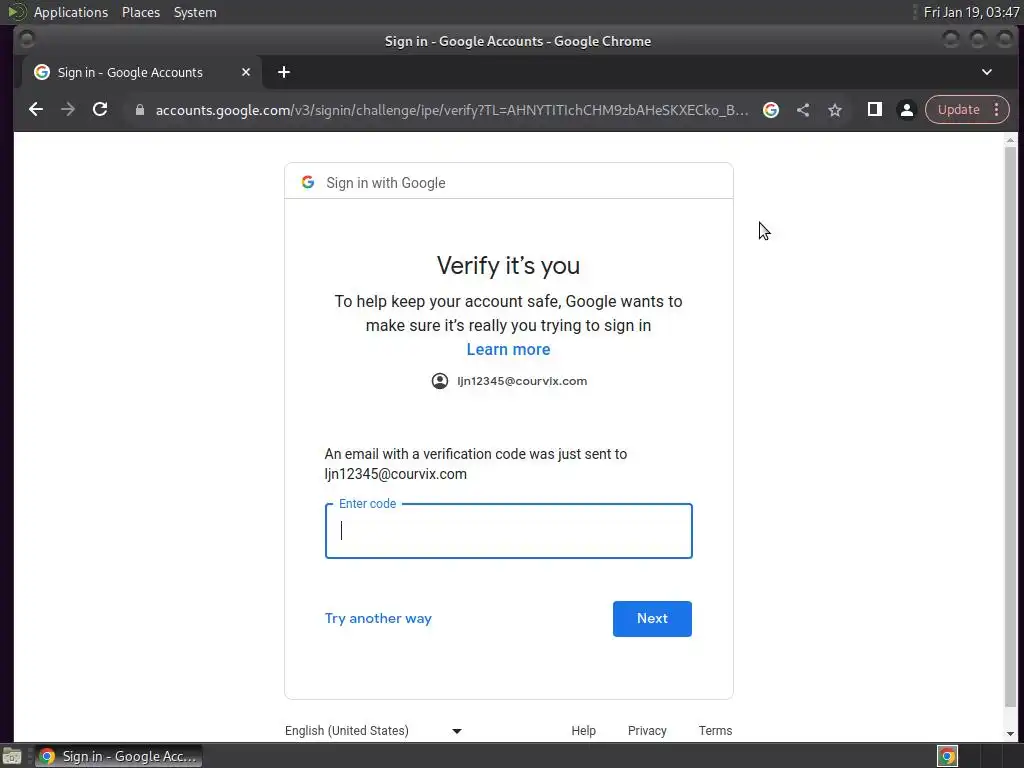Bookmark this page with the star icon
The image size is (1024, 768).
(x=835, y=110)
